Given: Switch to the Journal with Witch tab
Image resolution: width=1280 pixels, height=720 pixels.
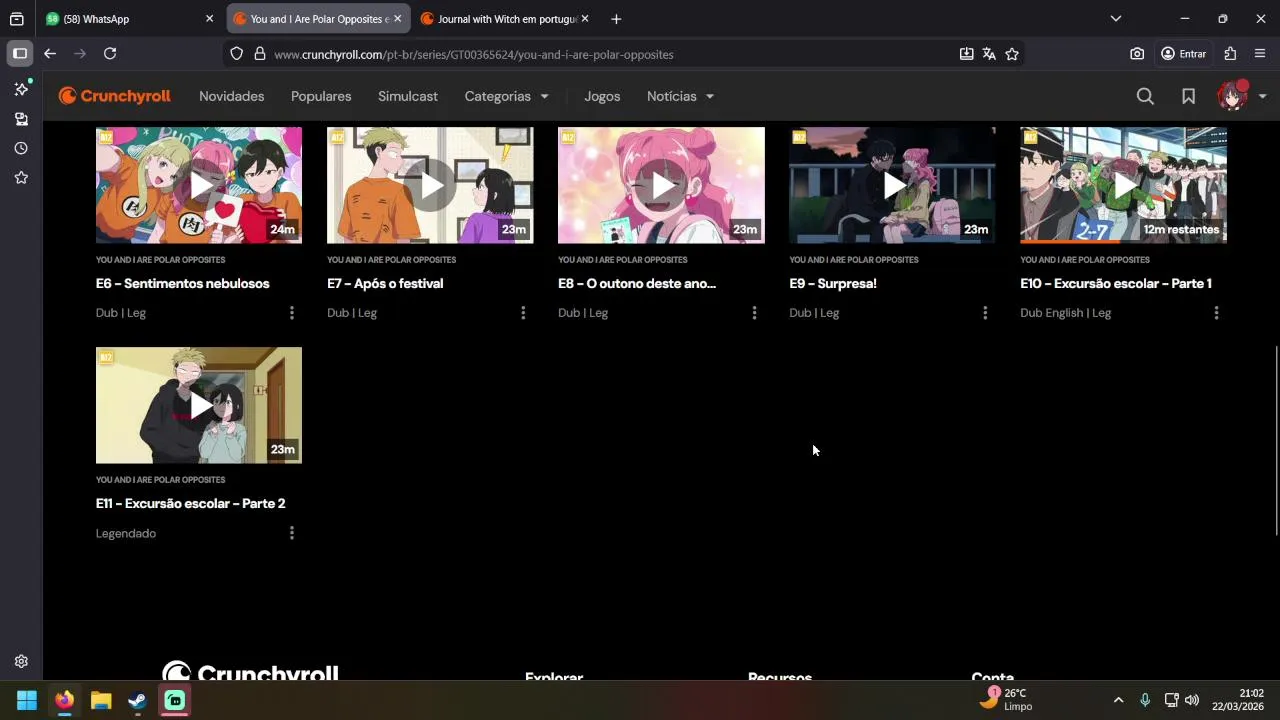Looking at the screenshot, I should pos(505,19).
